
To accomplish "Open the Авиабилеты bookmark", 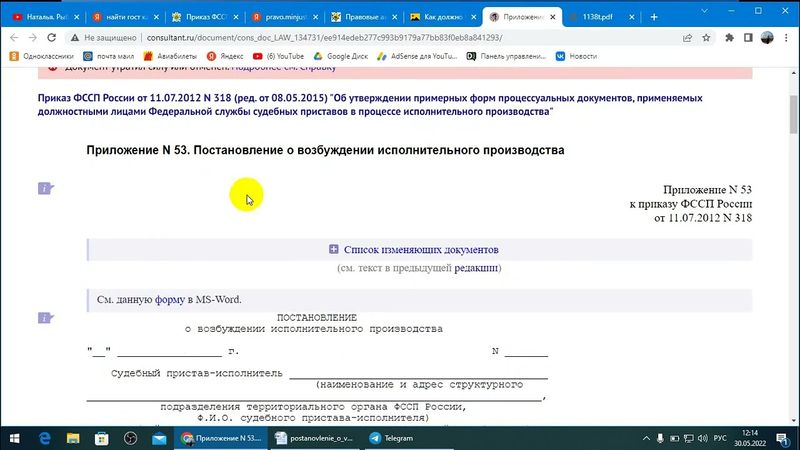I will tap(170, 56).
